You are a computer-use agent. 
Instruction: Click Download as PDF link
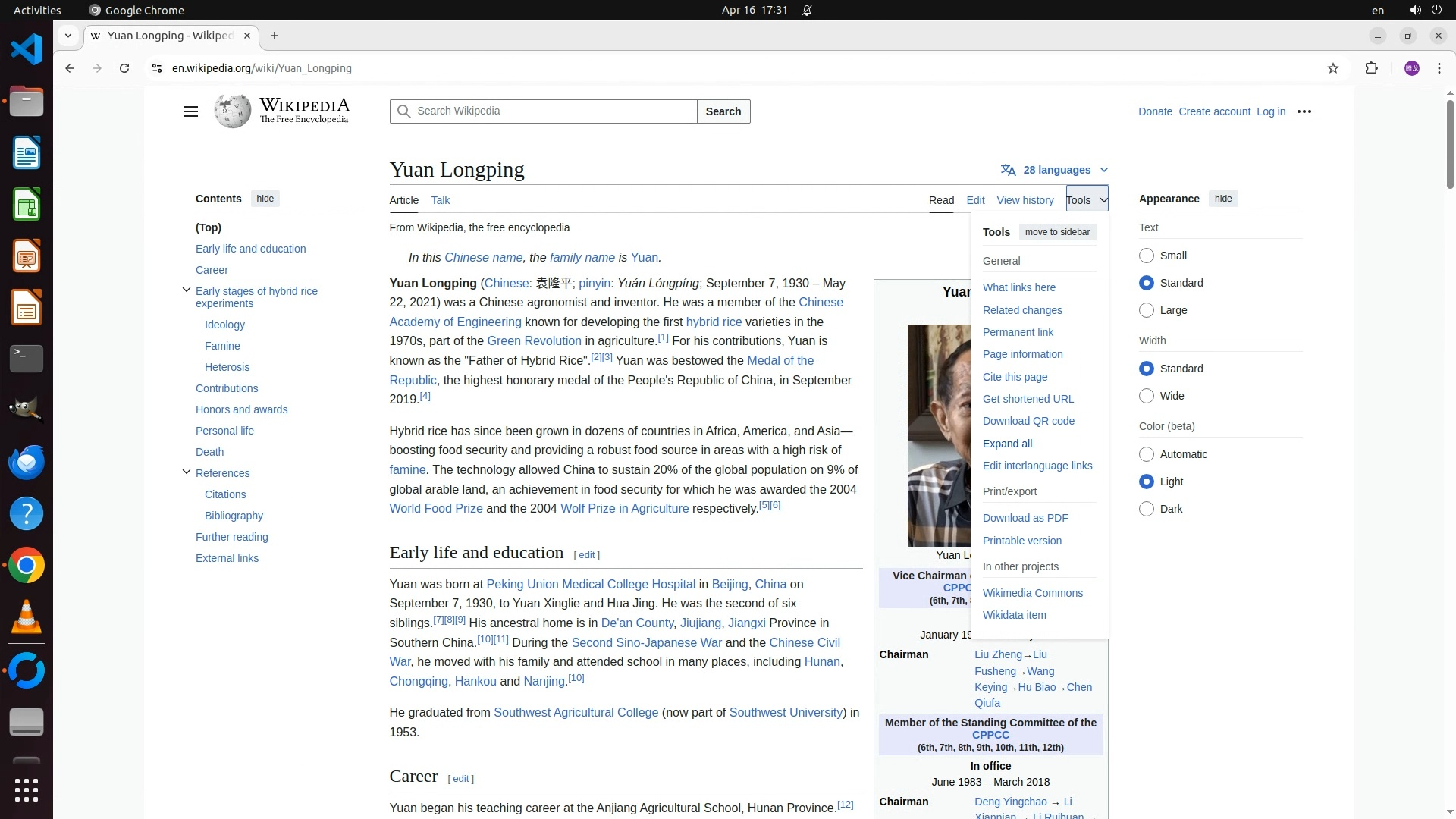click(x=1025, y=518)
